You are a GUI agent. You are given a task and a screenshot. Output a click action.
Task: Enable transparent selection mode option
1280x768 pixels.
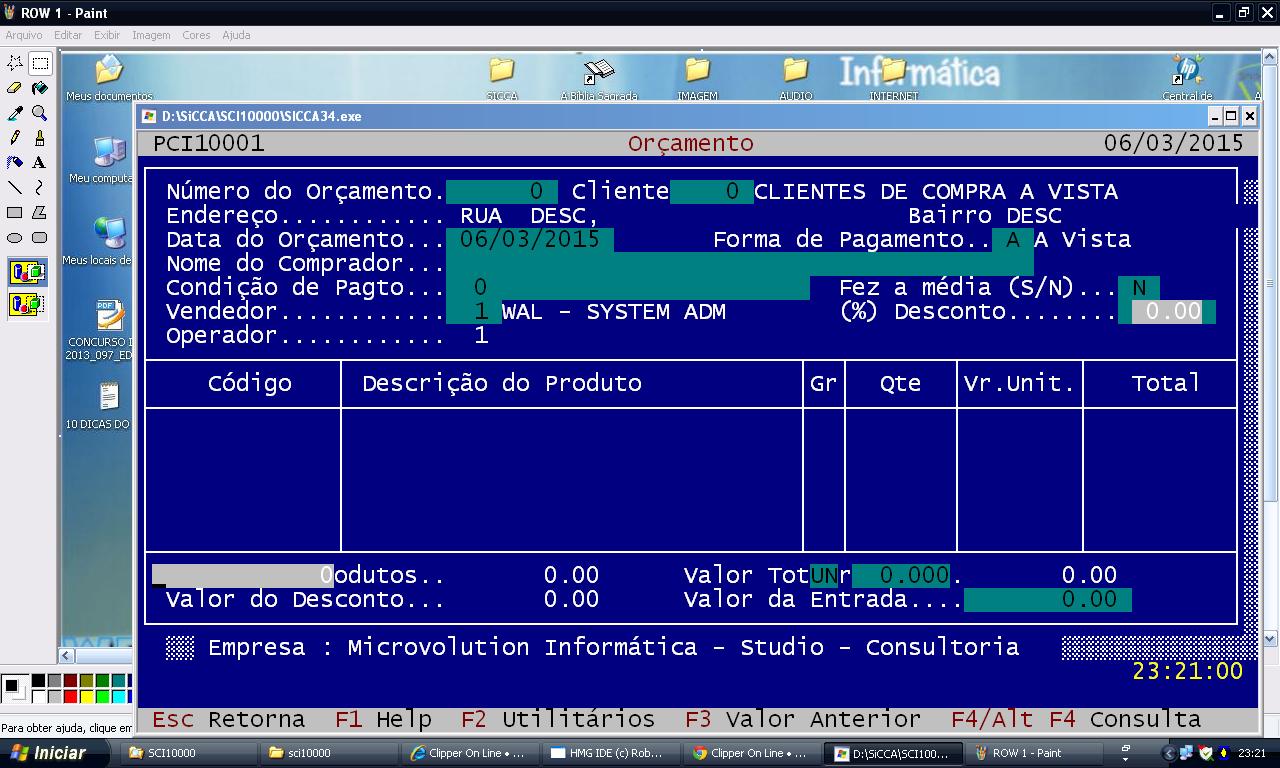[x=27, y=304]
